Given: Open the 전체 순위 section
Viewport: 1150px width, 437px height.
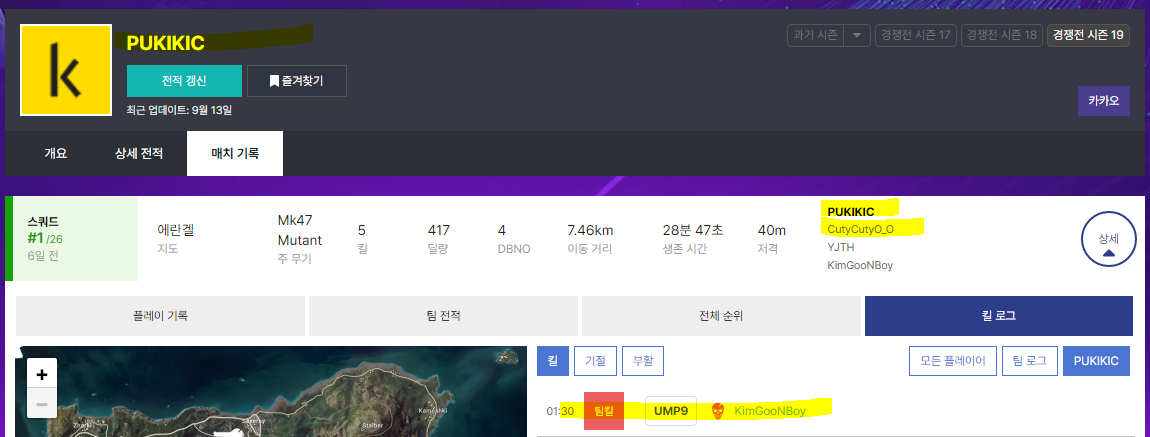Looking at the screenshot, I should [719, 316].
